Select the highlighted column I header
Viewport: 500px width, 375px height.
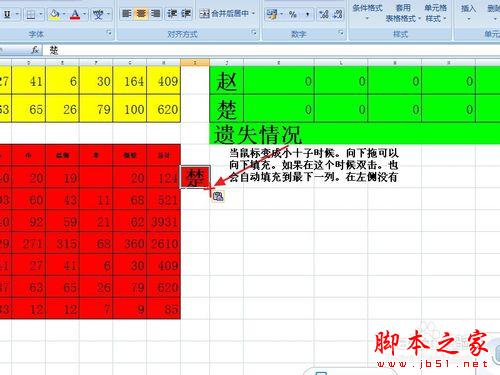pos(195,62)
